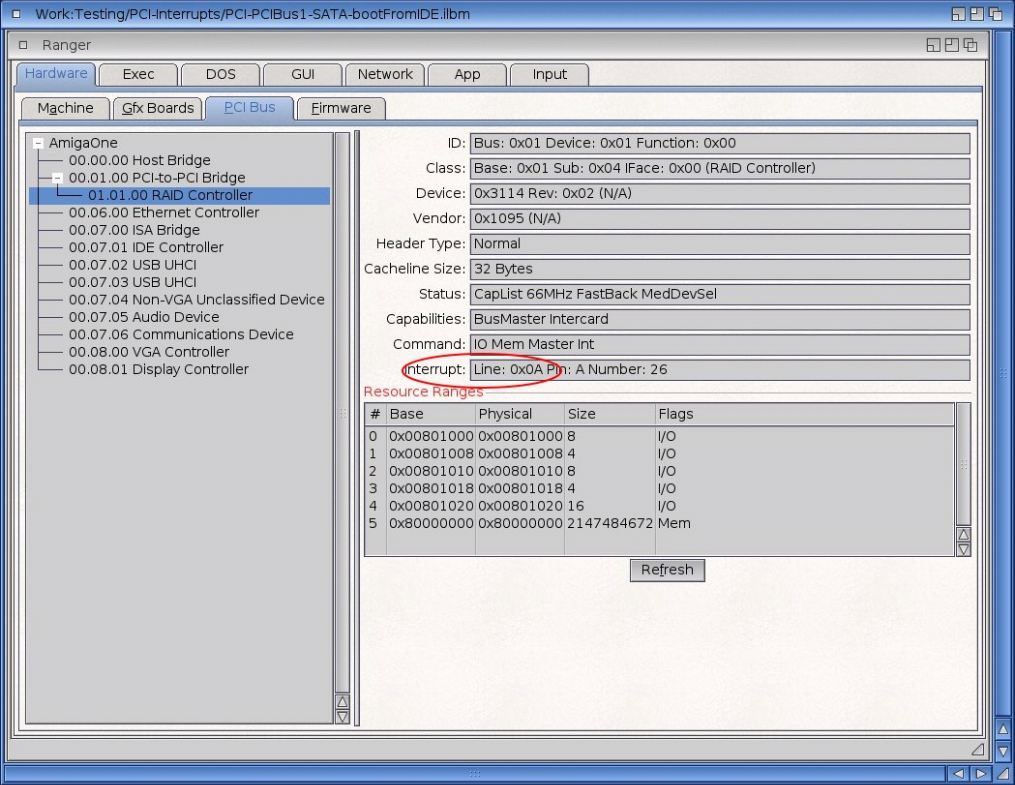
Task: Click the Physical column header
Action: [520, 414]
